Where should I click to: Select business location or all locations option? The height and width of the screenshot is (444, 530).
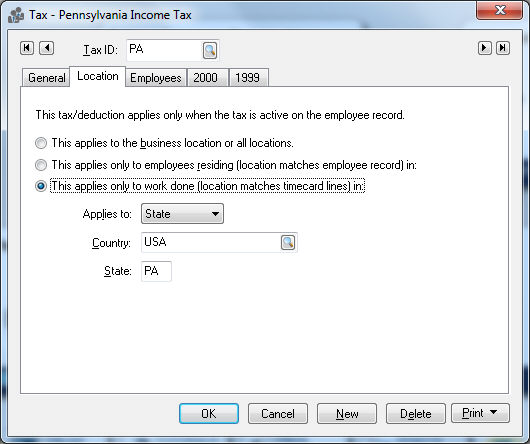pos(41,143)
